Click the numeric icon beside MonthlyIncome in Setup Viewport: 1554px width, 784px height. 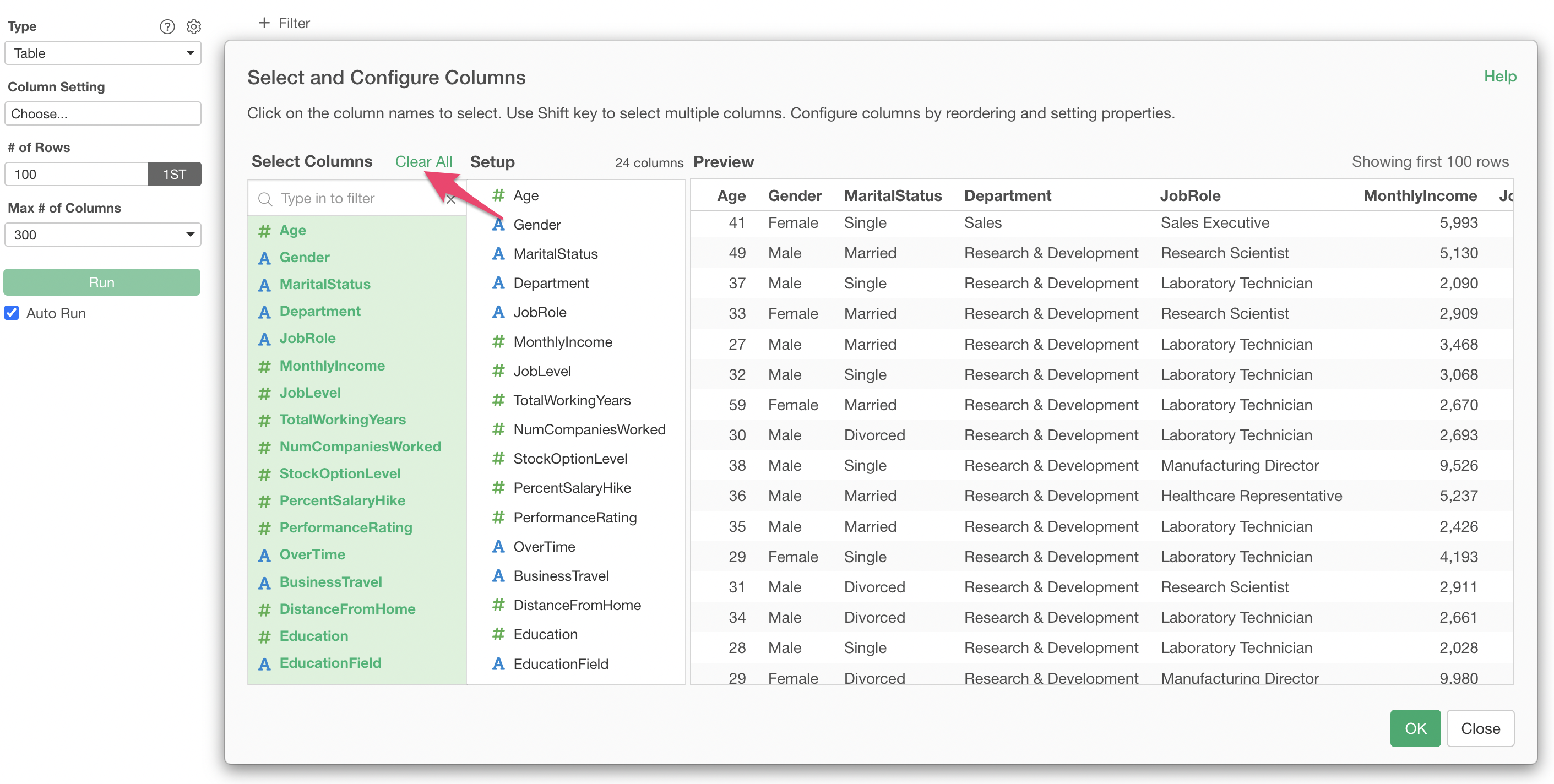point(498,342)
